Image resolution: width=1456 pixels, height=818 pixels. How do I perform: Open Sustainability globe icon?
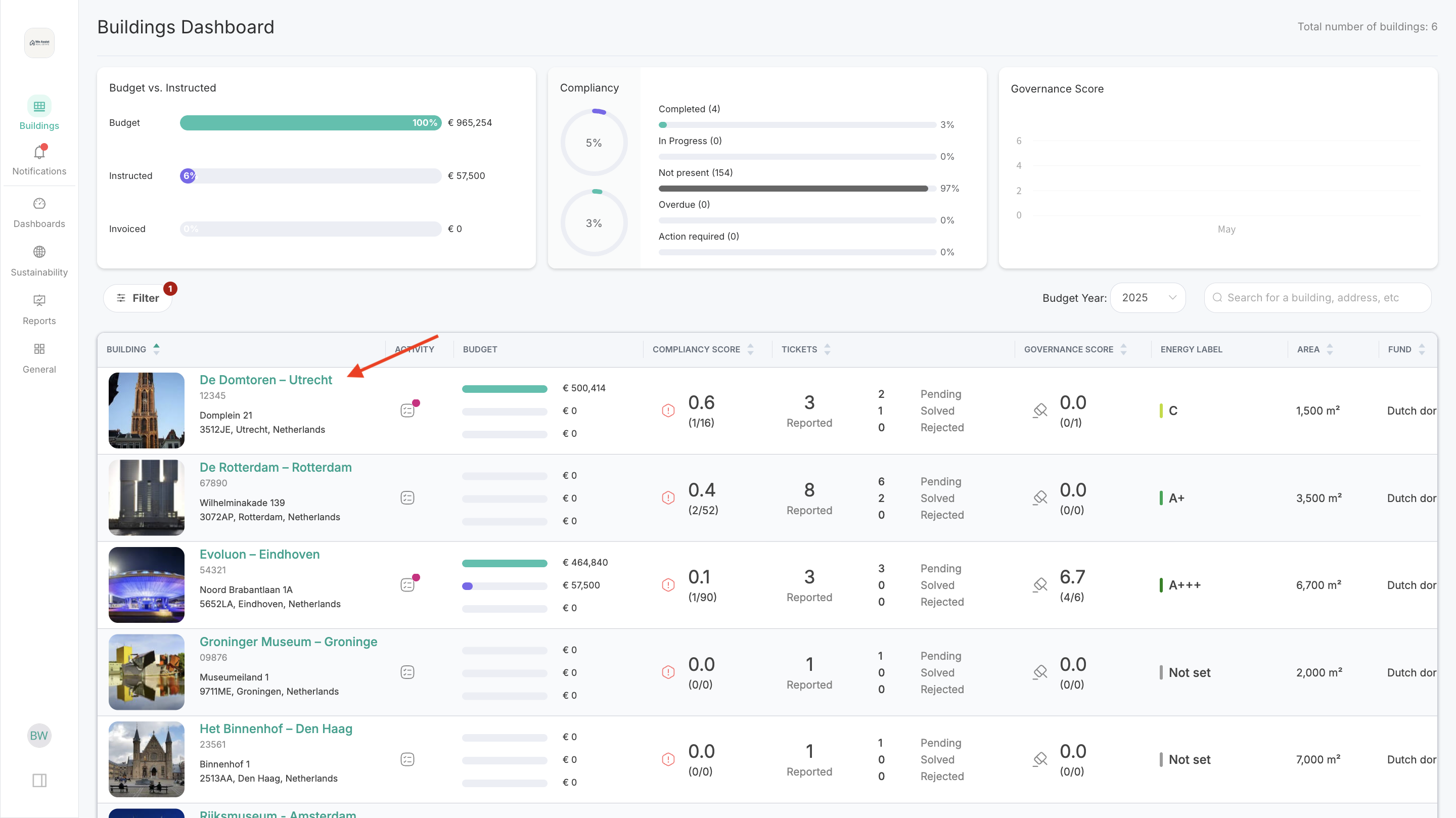39,252
